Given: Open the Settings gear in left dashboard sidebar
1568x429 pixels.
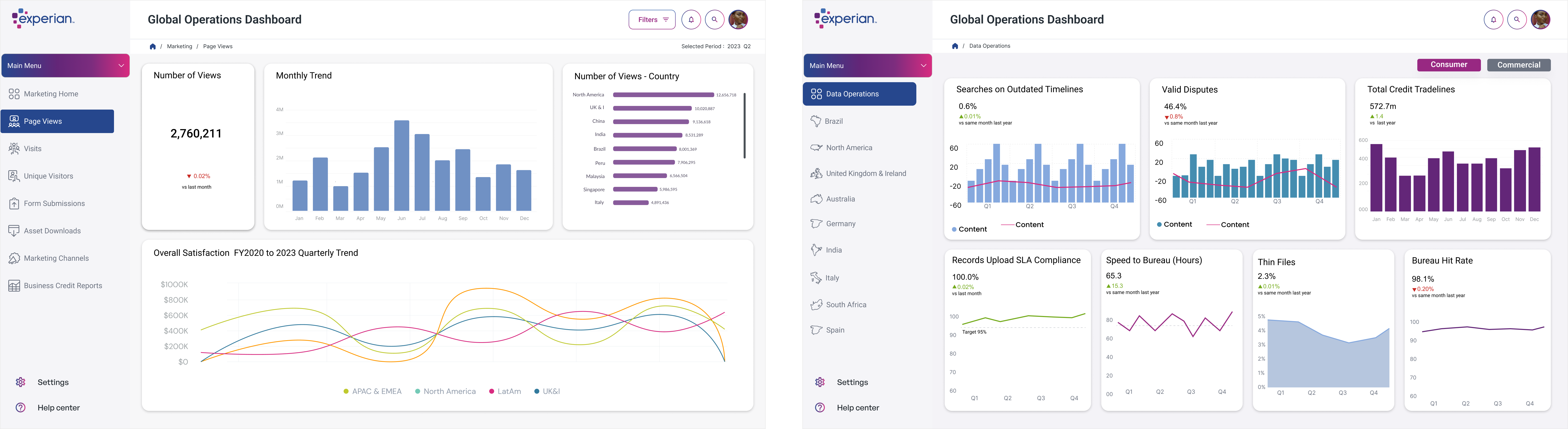Looking at the screenshot, I should [21, 382].
